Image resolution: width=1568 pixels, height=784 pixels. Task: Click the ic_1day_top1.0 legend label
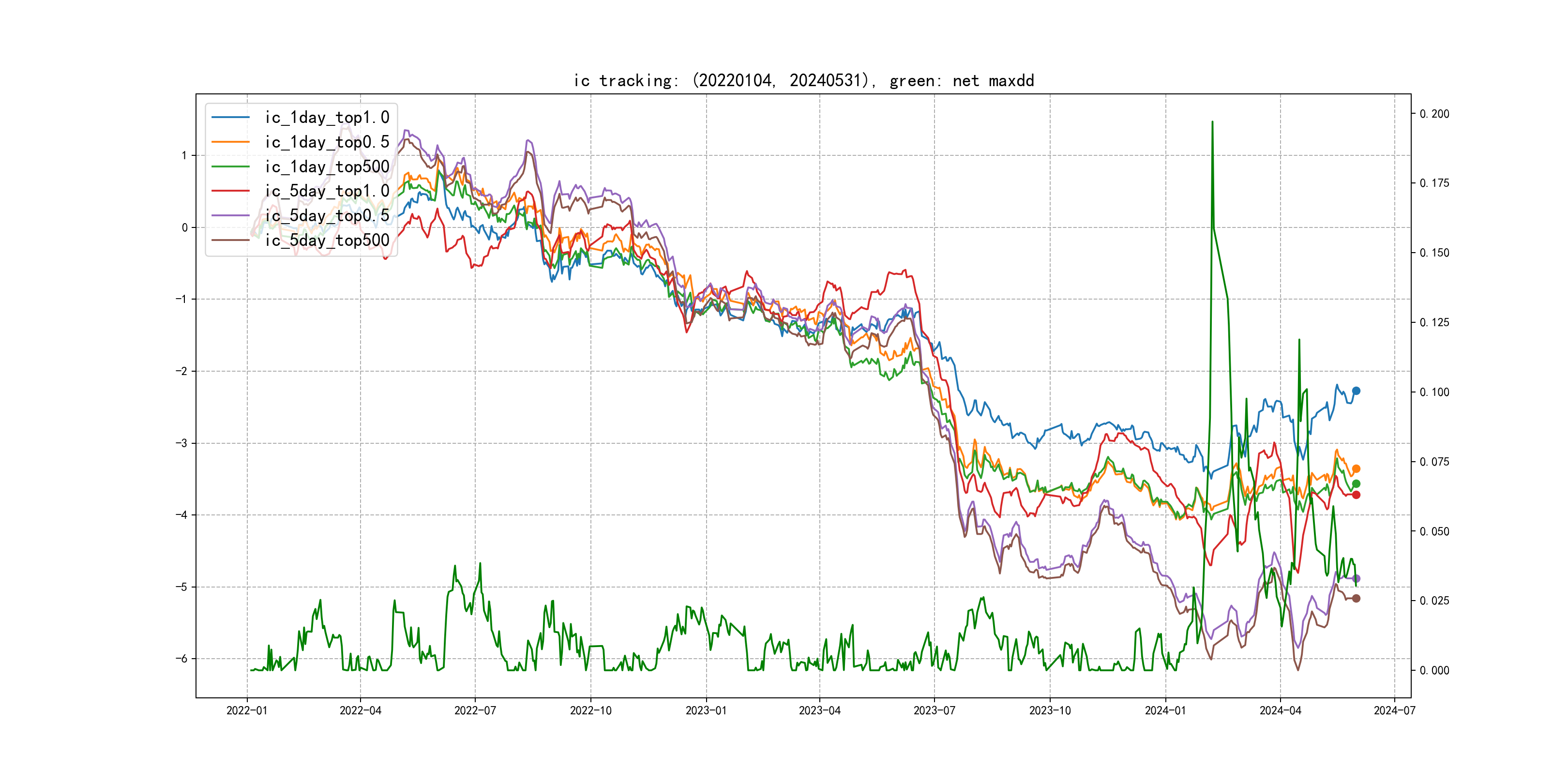[327, 118]
